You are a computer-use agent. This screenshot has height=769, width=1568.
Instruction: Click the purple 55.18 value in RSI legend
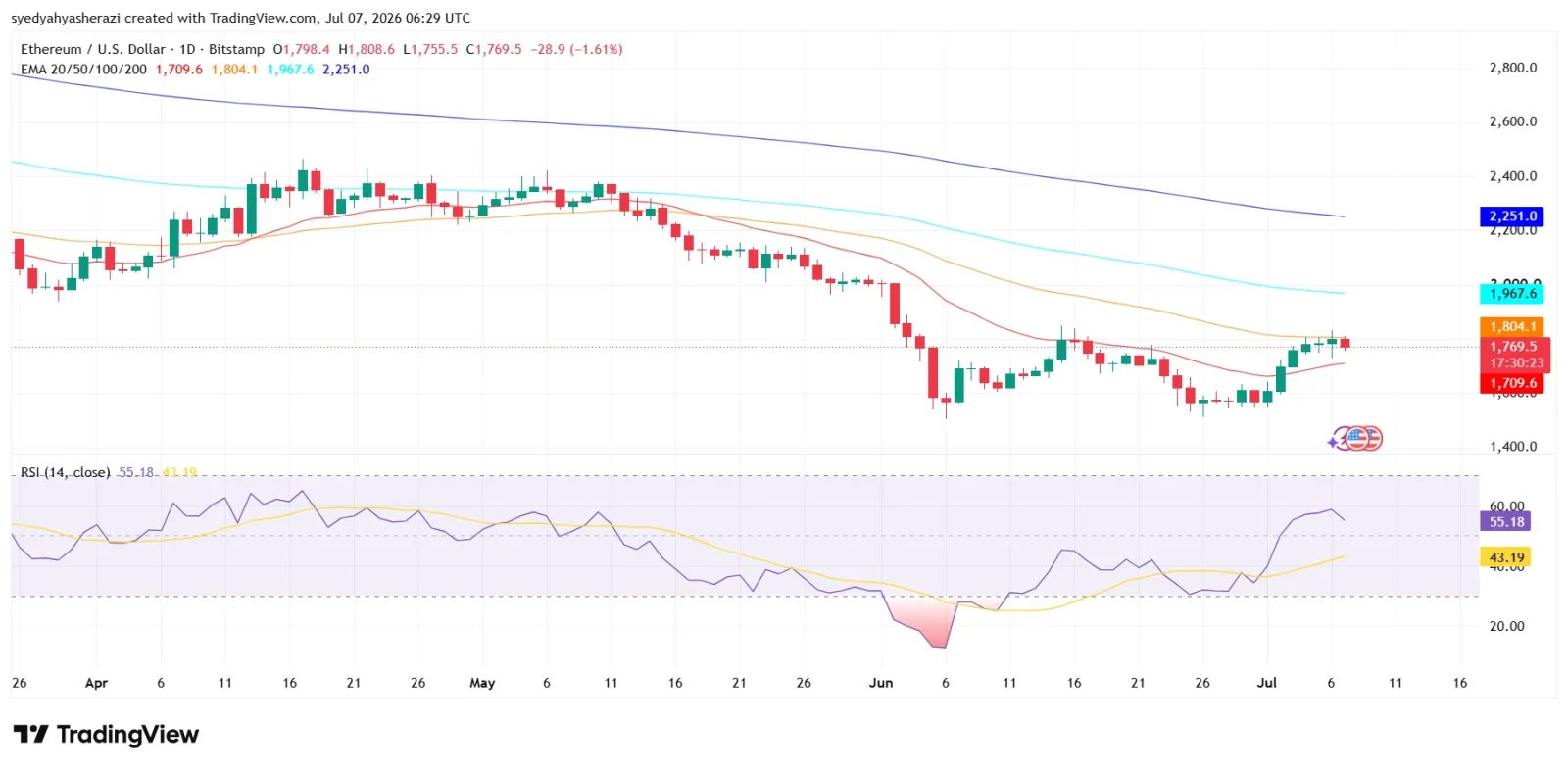(x=136, y=472)
